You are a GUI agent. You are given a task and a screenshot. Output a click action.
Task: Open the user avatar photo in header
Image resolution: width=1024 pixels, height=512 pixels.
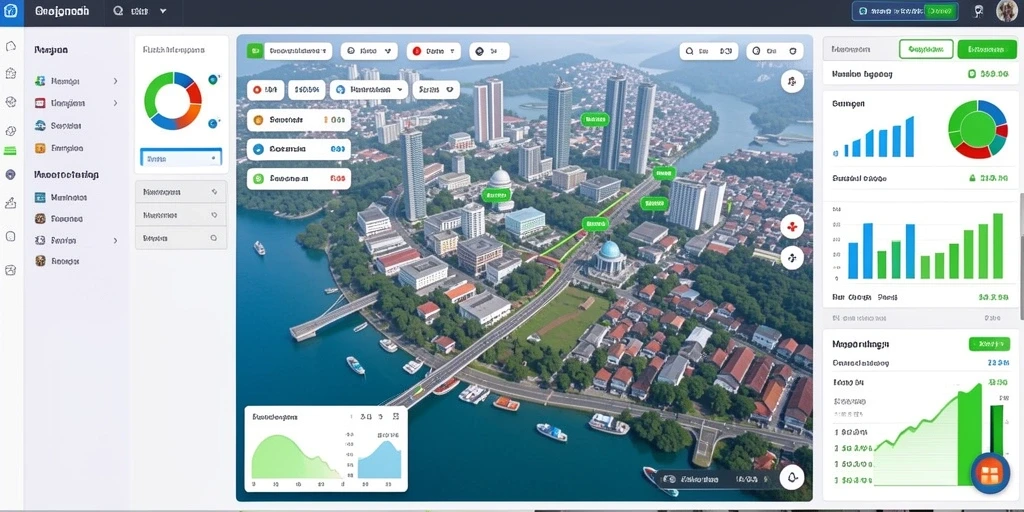pos(1006,11)
